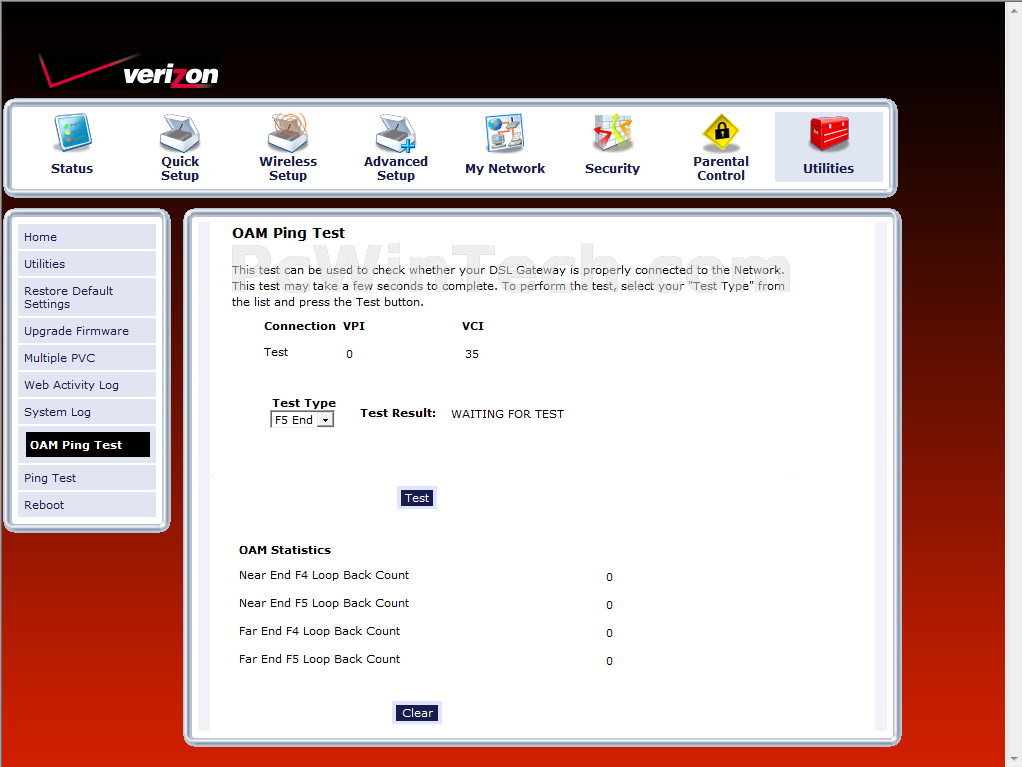Click the Utilities label
The image size is (1022, 767).
(x=828, y=169)
